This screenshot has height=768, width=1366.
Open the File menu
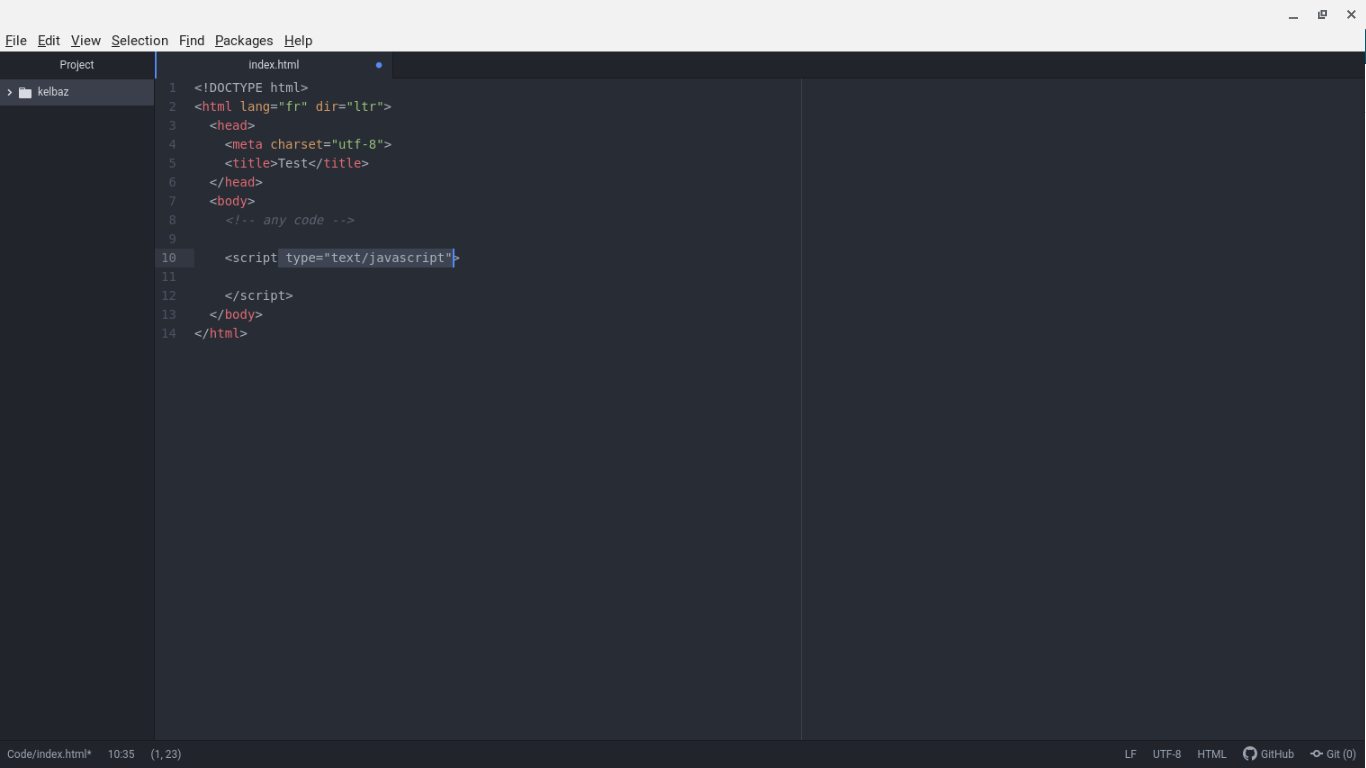(16, 40)
